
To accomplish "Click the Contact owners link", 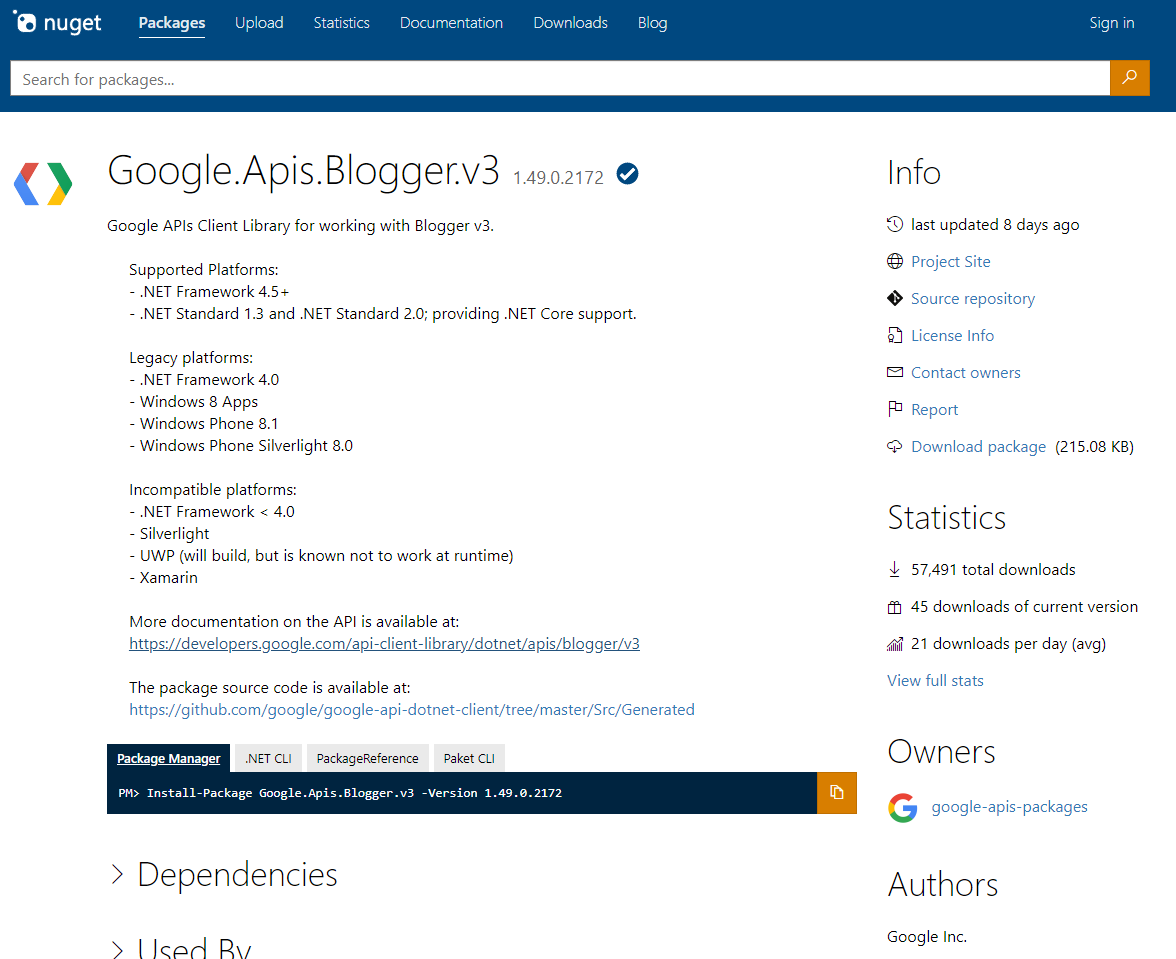I will 965,372.
